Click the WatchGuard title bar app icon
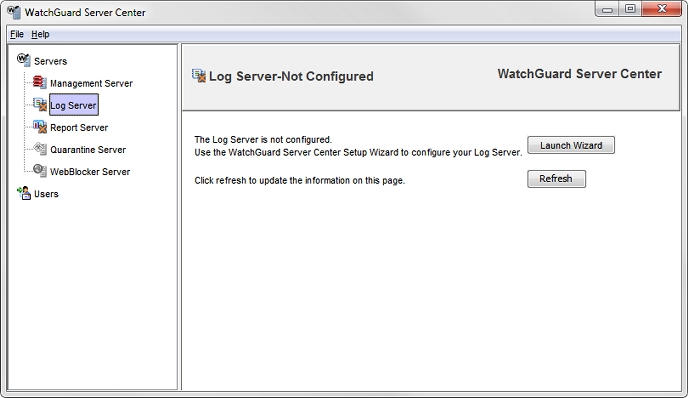This screenshot has height=398, width=688. pos(14,12)
